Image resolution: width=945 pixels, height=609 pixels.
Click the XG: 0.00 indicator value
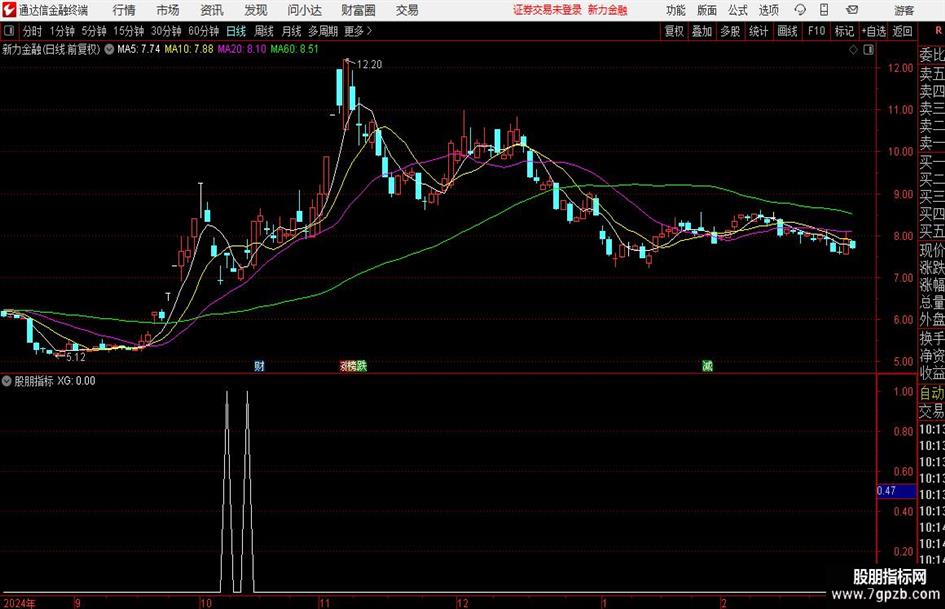pyautogui.click(x=76, y=380)
